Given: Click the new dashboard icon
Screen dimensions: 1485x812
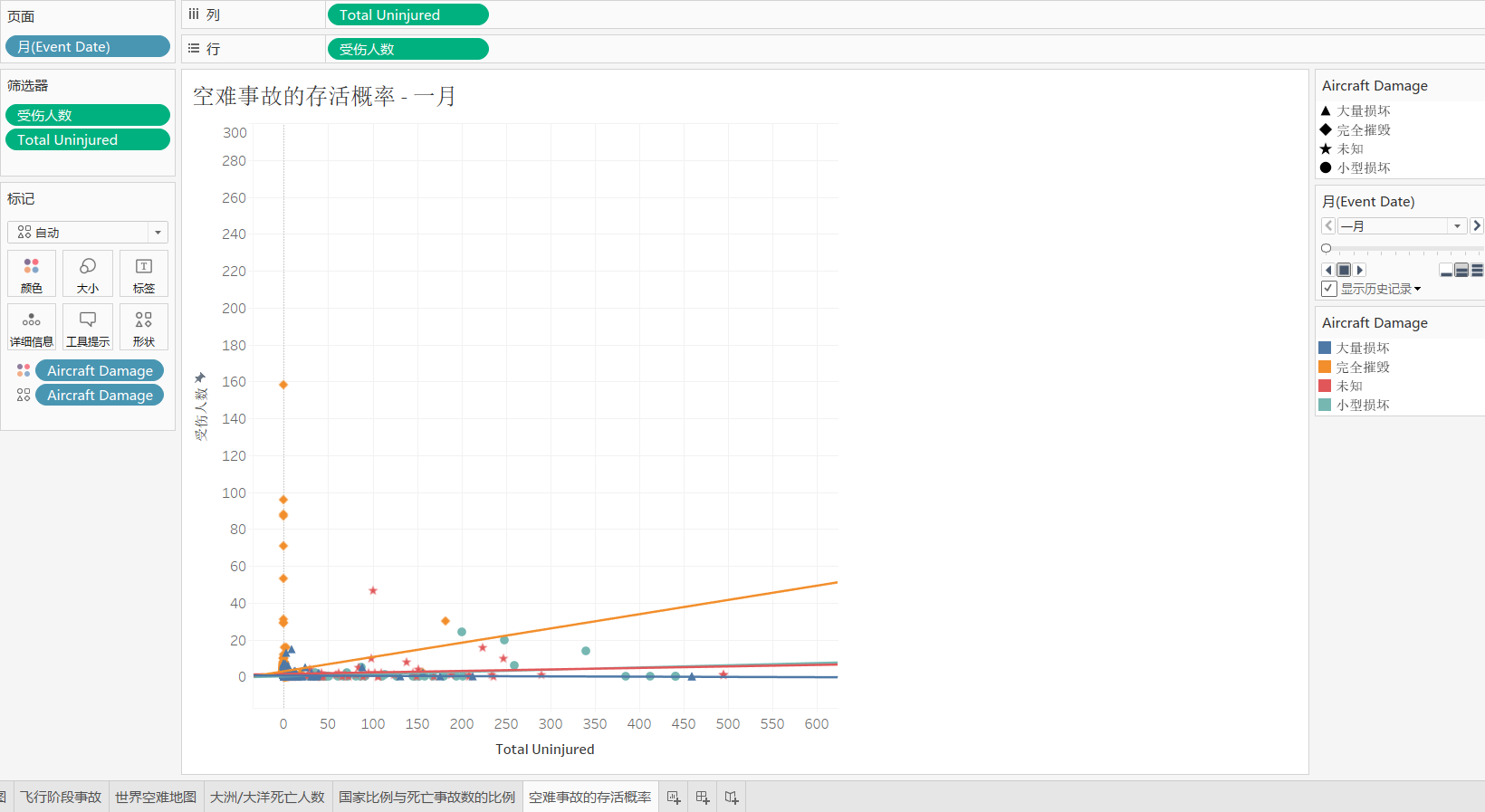Looking at the screenshot, I should 703,798.
